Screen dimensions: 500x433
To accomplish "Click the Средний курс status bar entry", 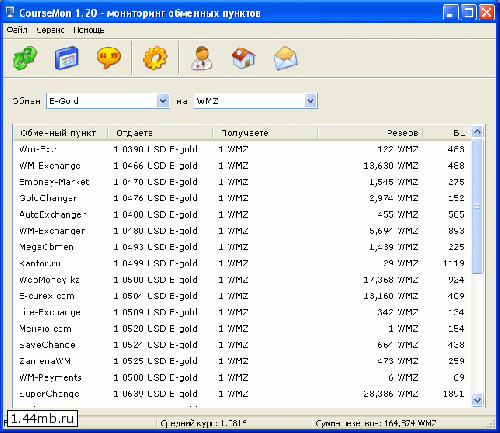I will 204,423.
